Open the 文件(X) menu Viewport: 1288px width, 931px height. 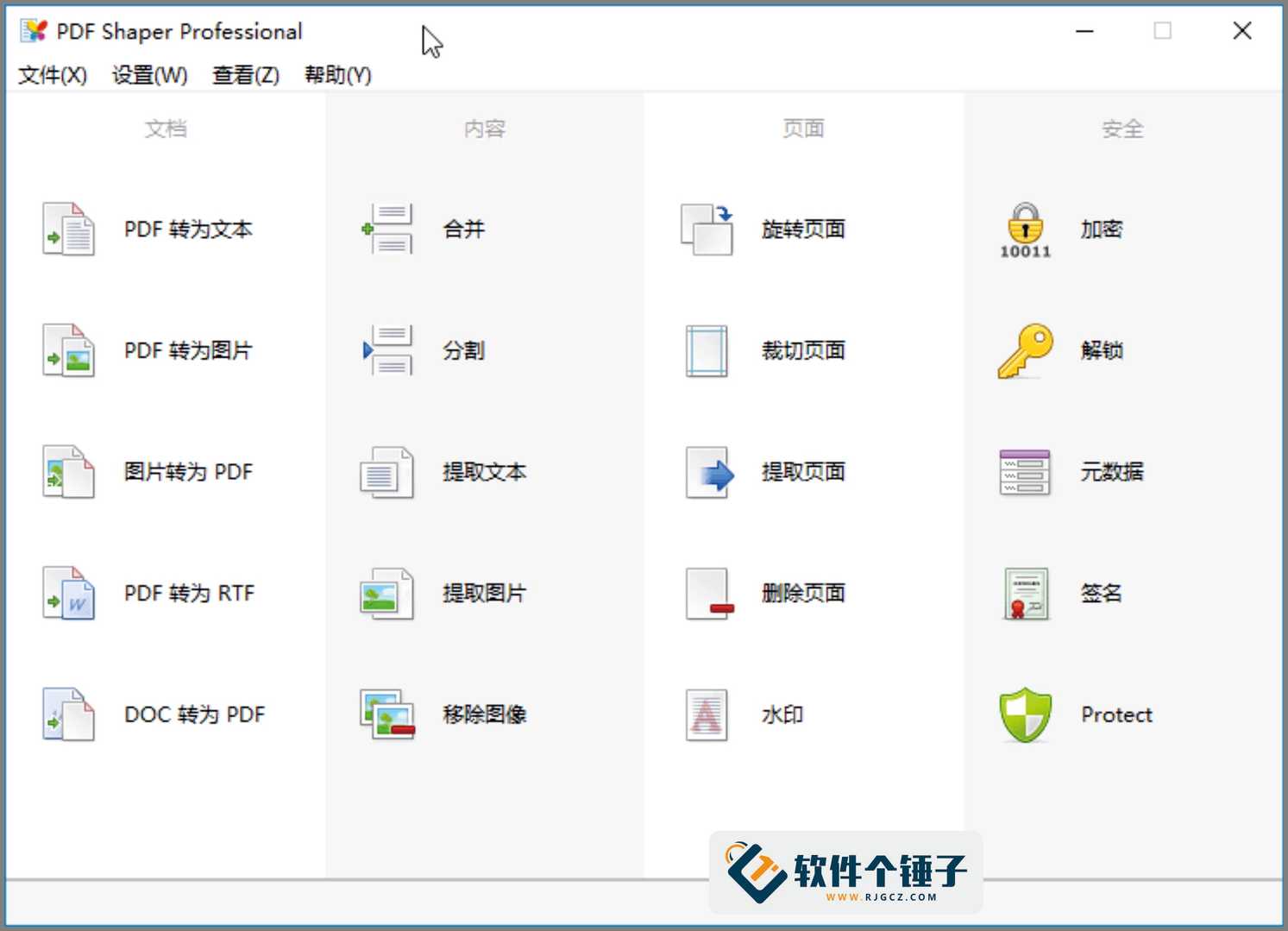[53, 75]
